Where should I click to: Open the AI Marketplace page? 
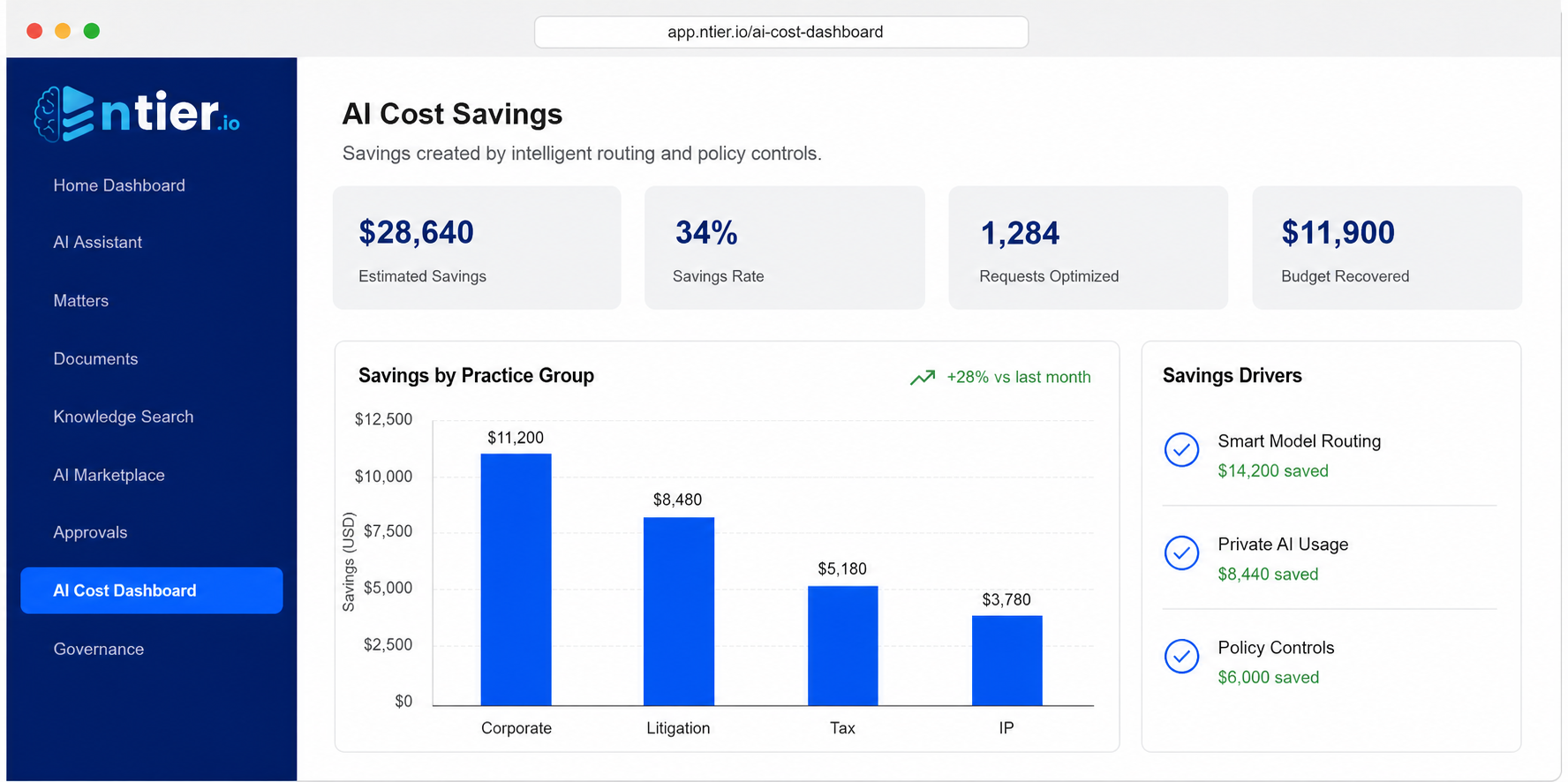(x=109, y=475)
